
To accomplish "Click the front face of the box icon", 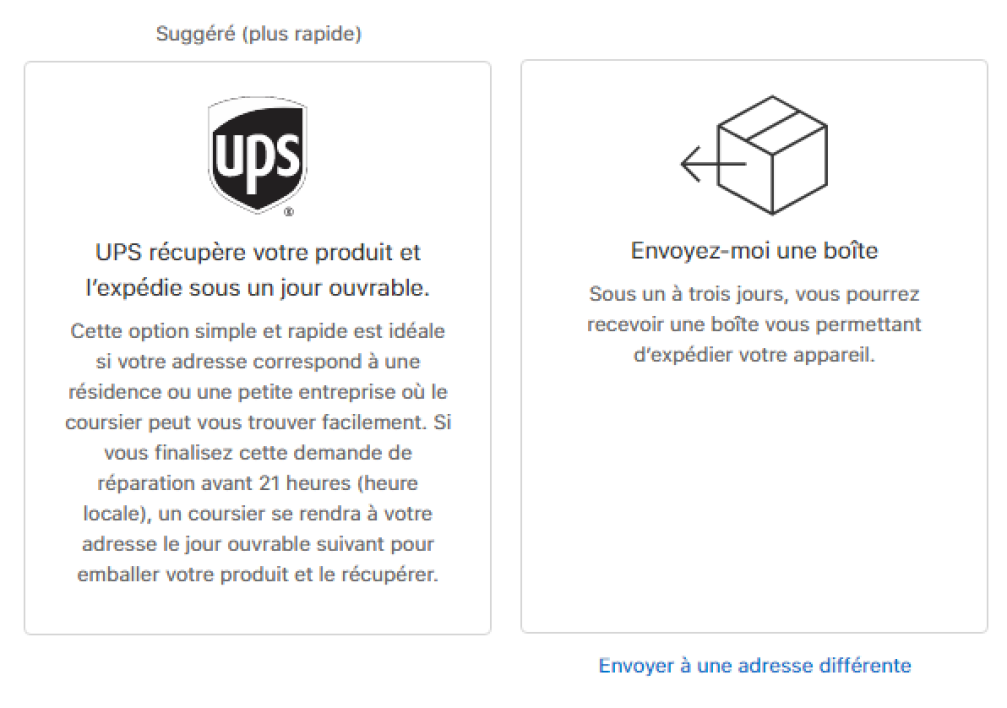I will click(800, 170).
